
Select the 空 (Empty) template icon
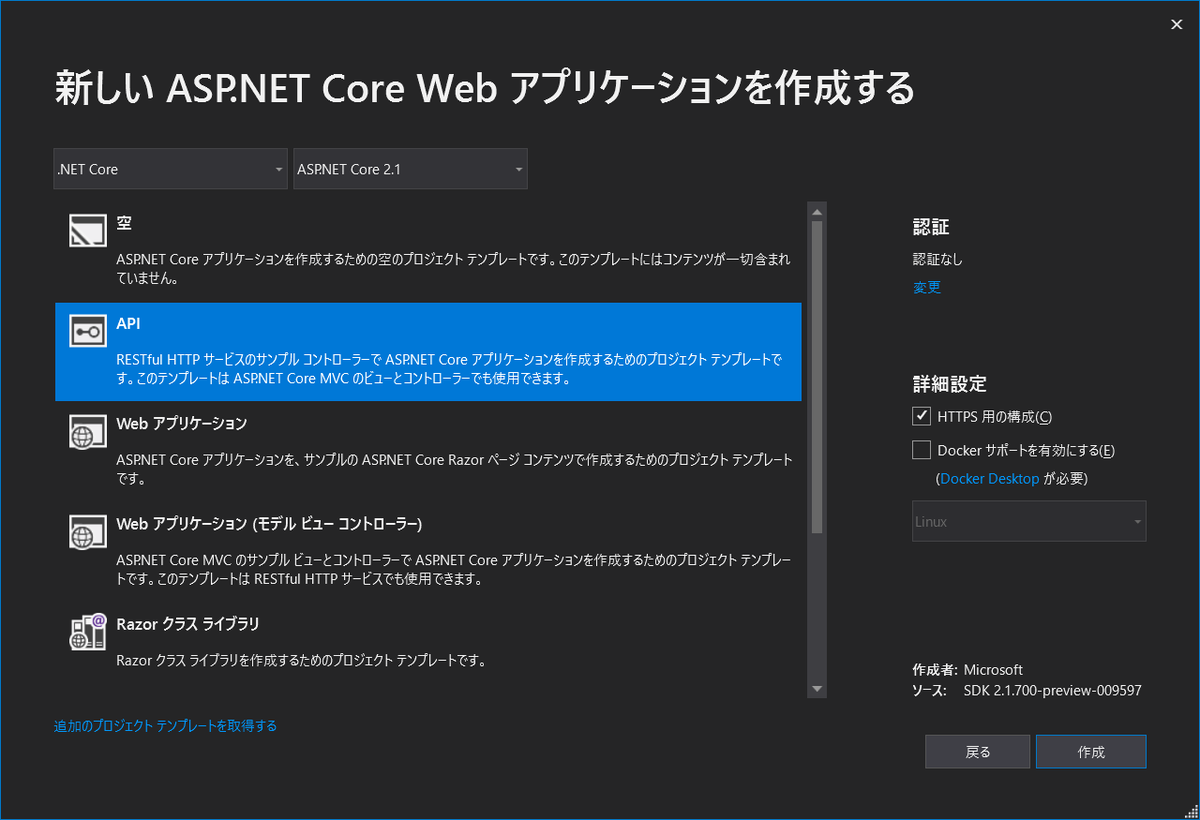click(88, 231)
